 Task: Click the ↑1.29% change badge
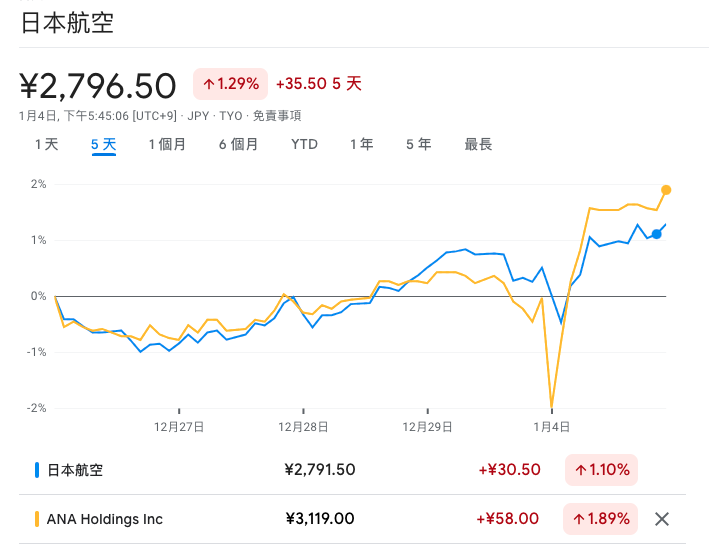click(230, 84)
